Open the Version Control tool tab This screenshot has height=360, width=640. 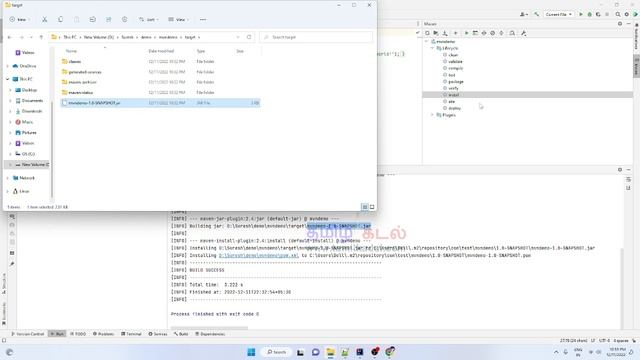[27, 334]
